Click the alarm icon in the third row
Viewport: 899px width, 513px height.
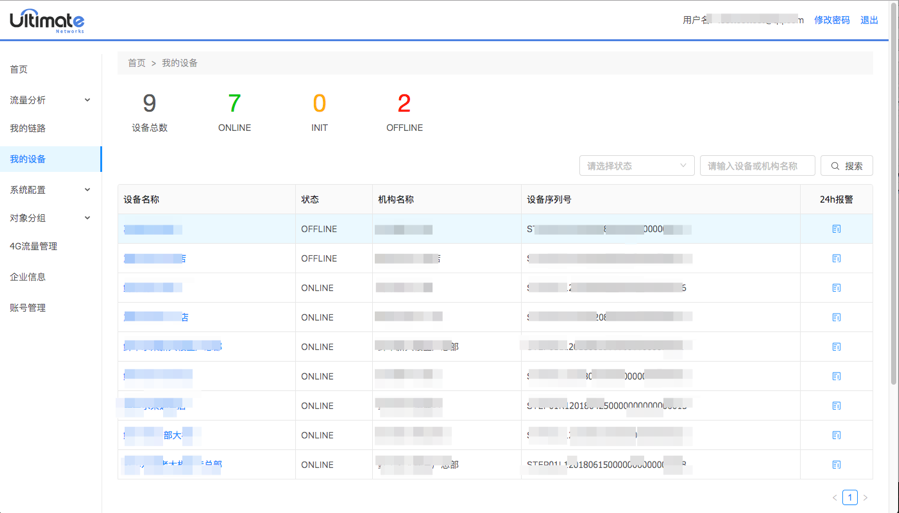coord(836,288)
